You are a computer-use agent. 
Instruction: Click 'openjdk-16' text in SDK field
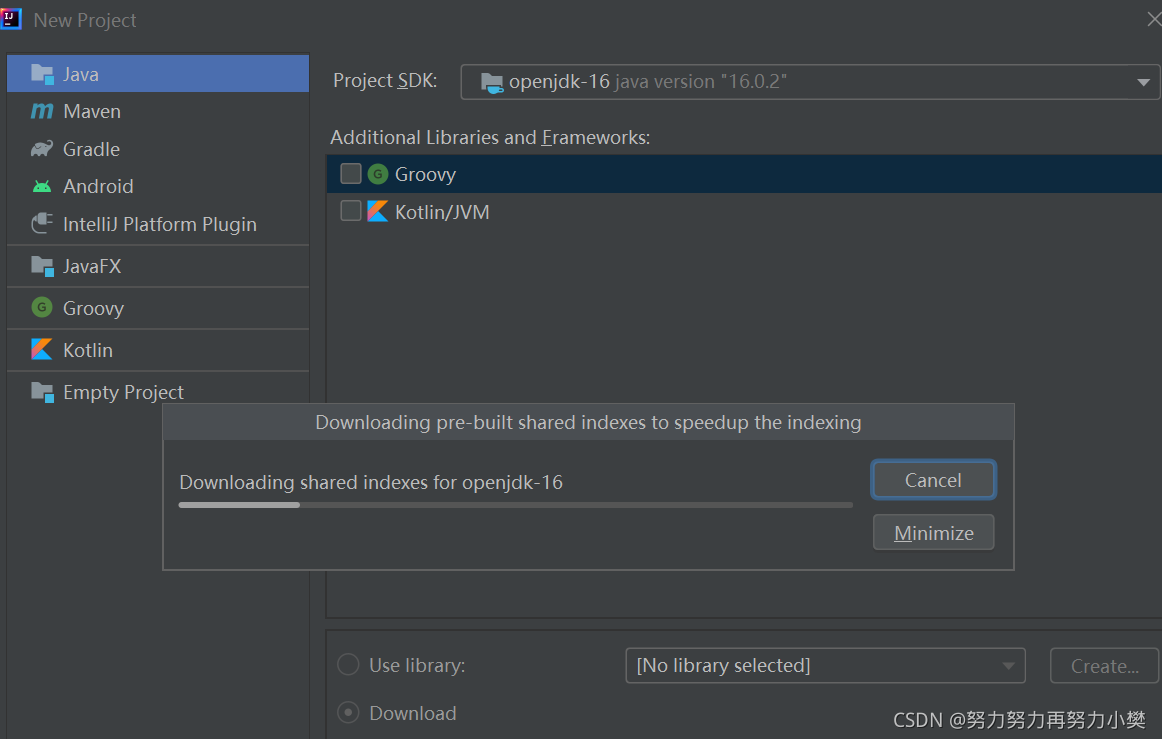(x=559, y=82)
